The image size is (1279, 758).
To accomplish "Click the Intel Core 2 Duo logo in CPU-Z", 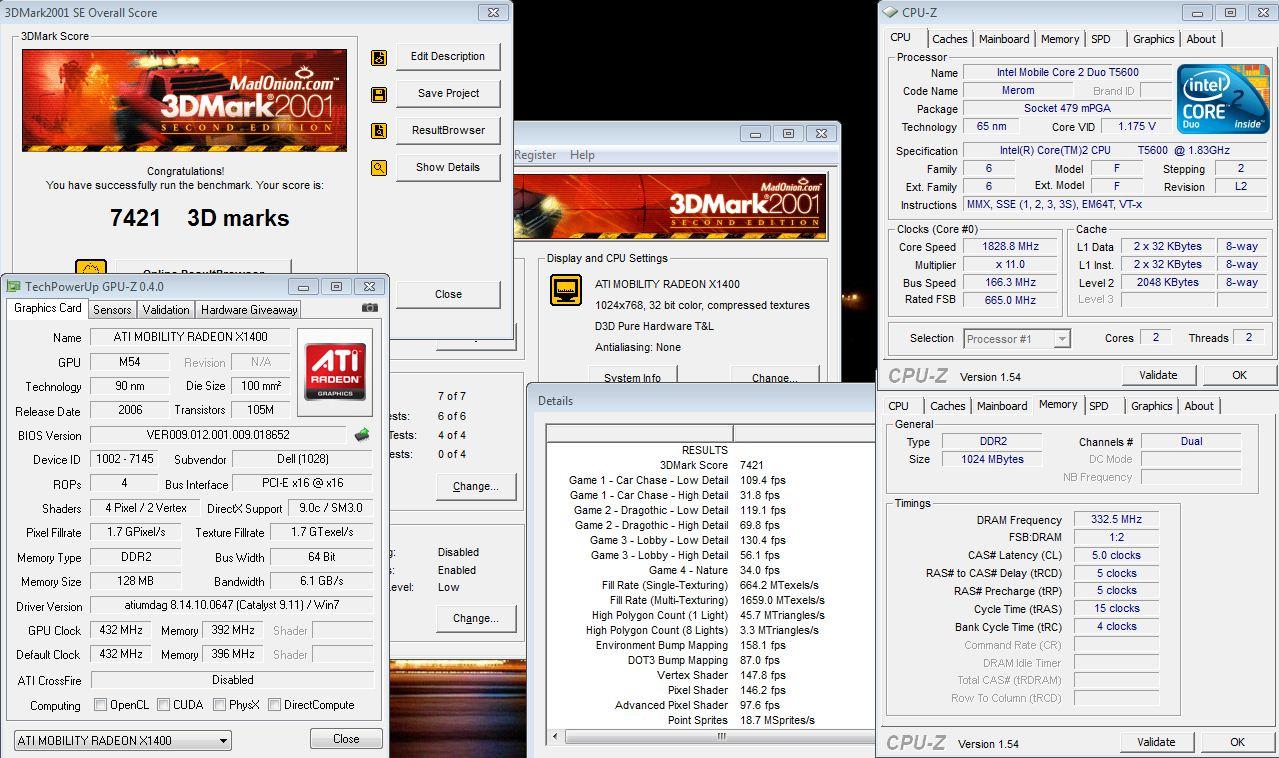I will 1223,100.
